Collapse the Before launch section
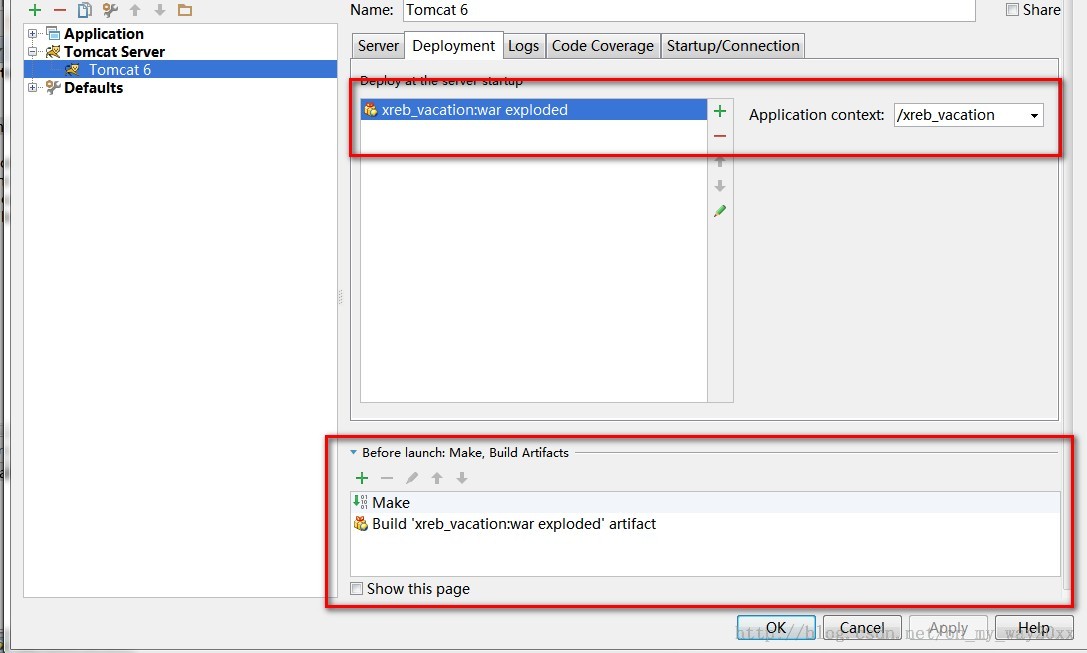1087x653 pixels. (x=354, y=452)
